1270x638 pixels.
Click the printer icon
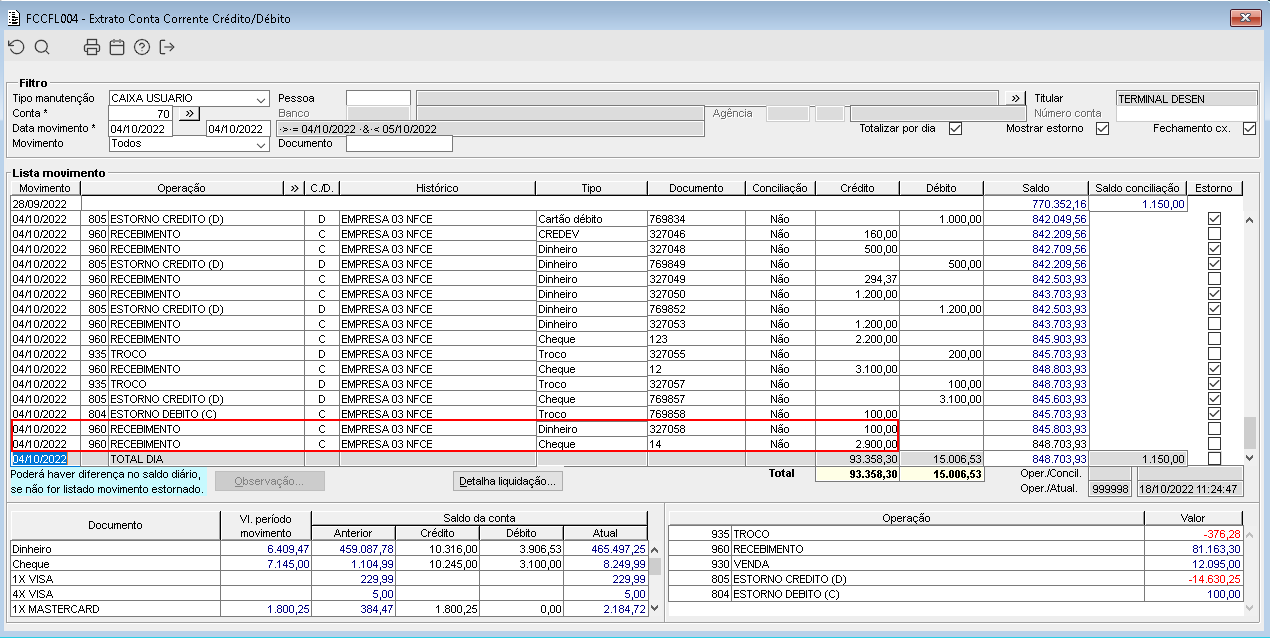tap(92, 47)
